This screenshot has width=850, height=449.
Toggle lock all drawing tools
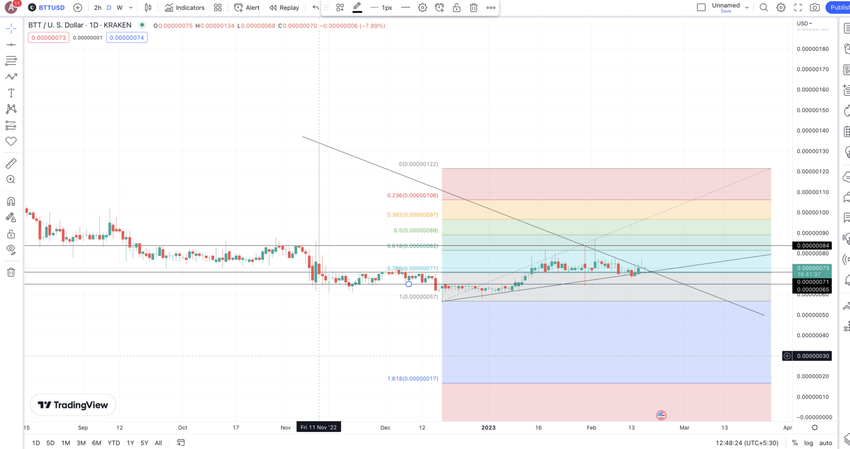pyautogui.click(x=11, y=234)
